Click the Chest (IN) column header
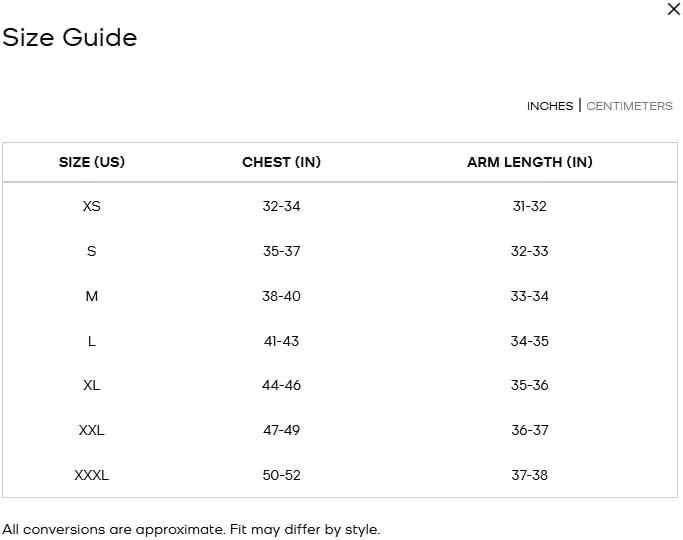This screenshot has width=683, height=540. [x=281, y=162]
